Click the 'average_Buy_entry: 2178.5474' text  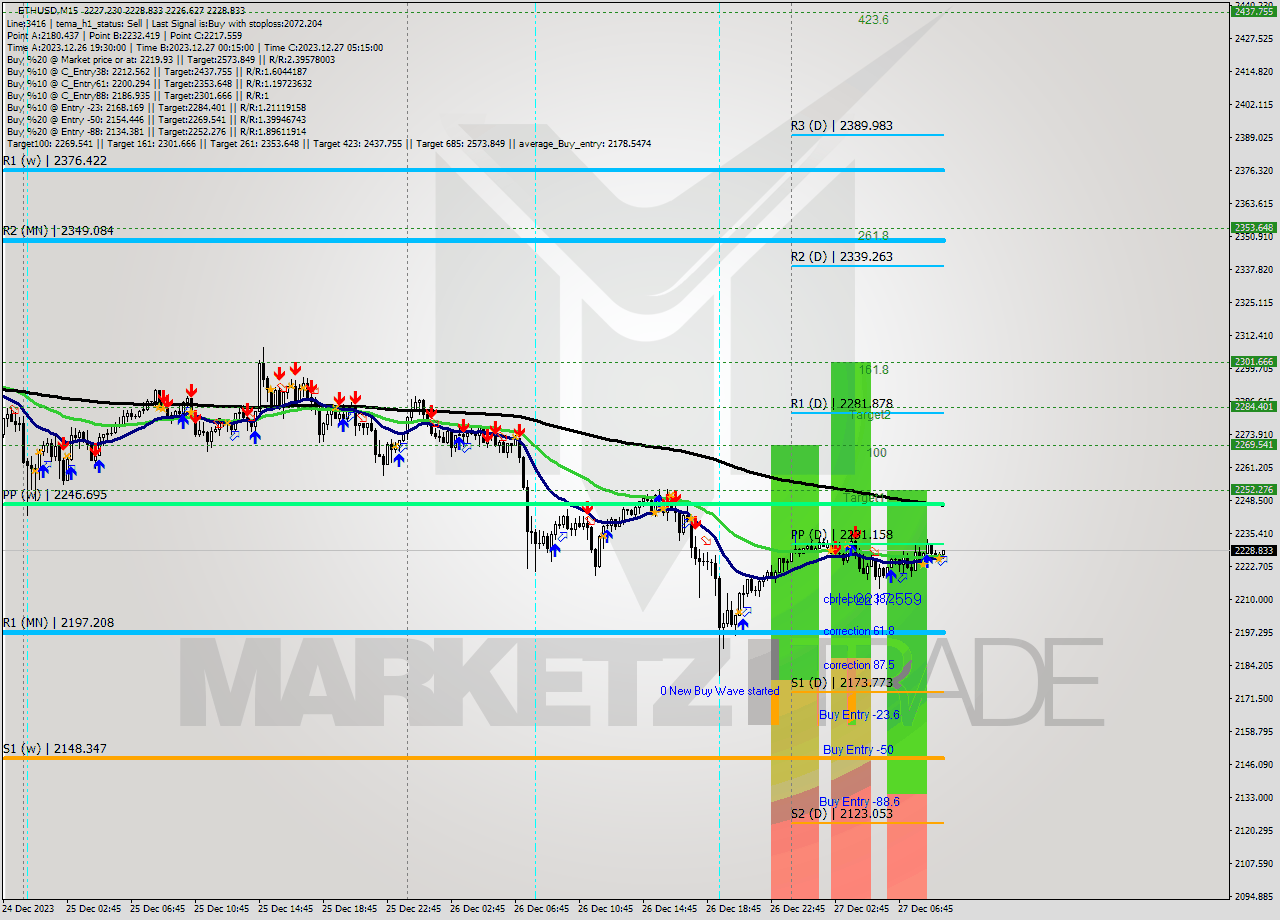tap(585, 144)
